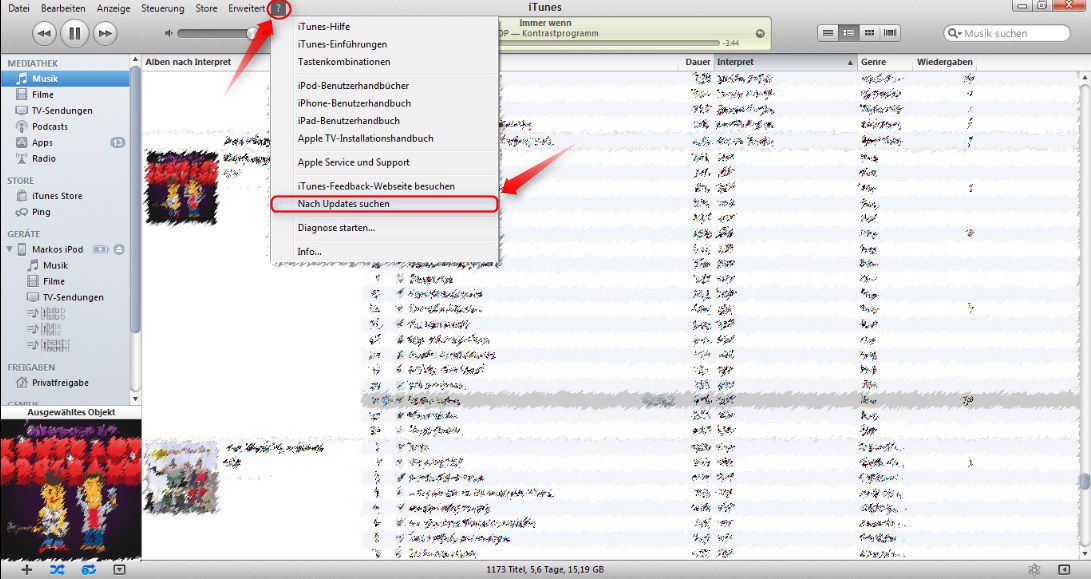The image size is (1091, 579).
Task: Switch to the Cover Flow view icon
Action: click(891, 33)
